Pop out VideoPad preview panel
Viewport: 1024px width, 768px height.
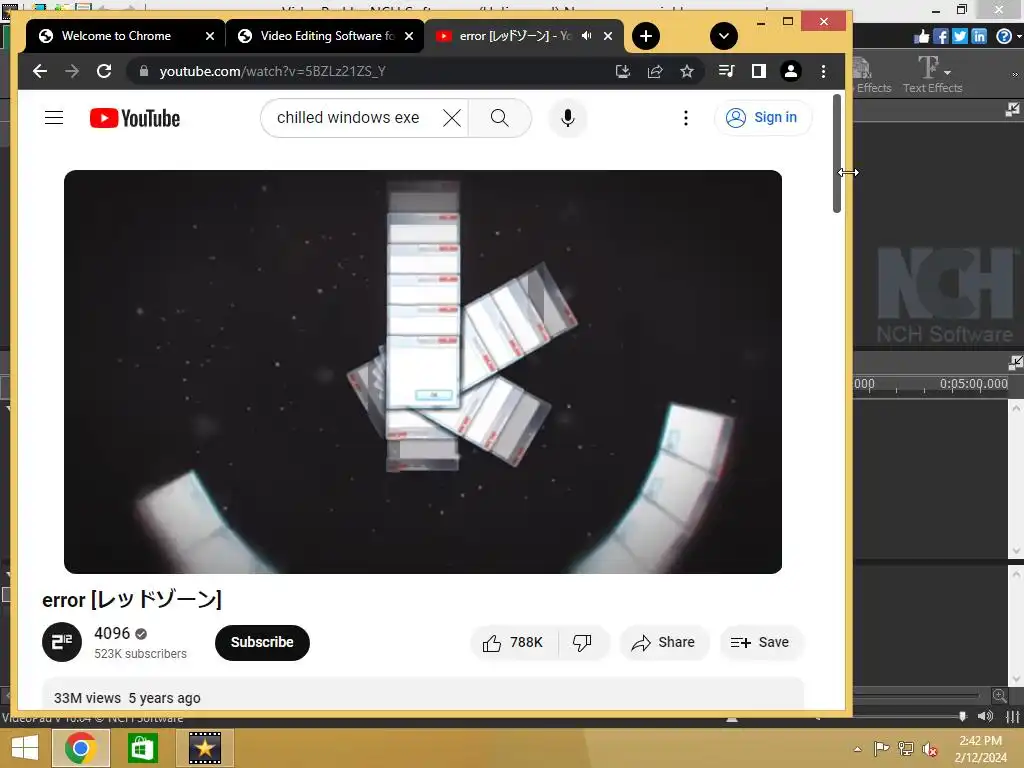click(x=1012, y=110)
